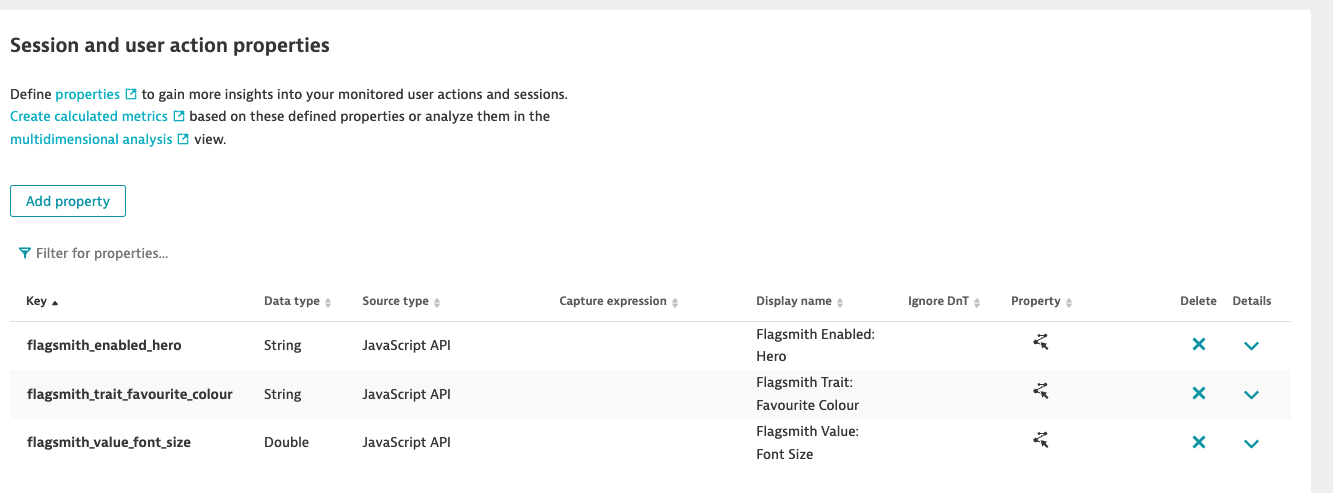Screen dimensions: 1333x493
Task: Delete the flagsmith_trait_favourite_colour property
Action: click(x=1198, y=393)
